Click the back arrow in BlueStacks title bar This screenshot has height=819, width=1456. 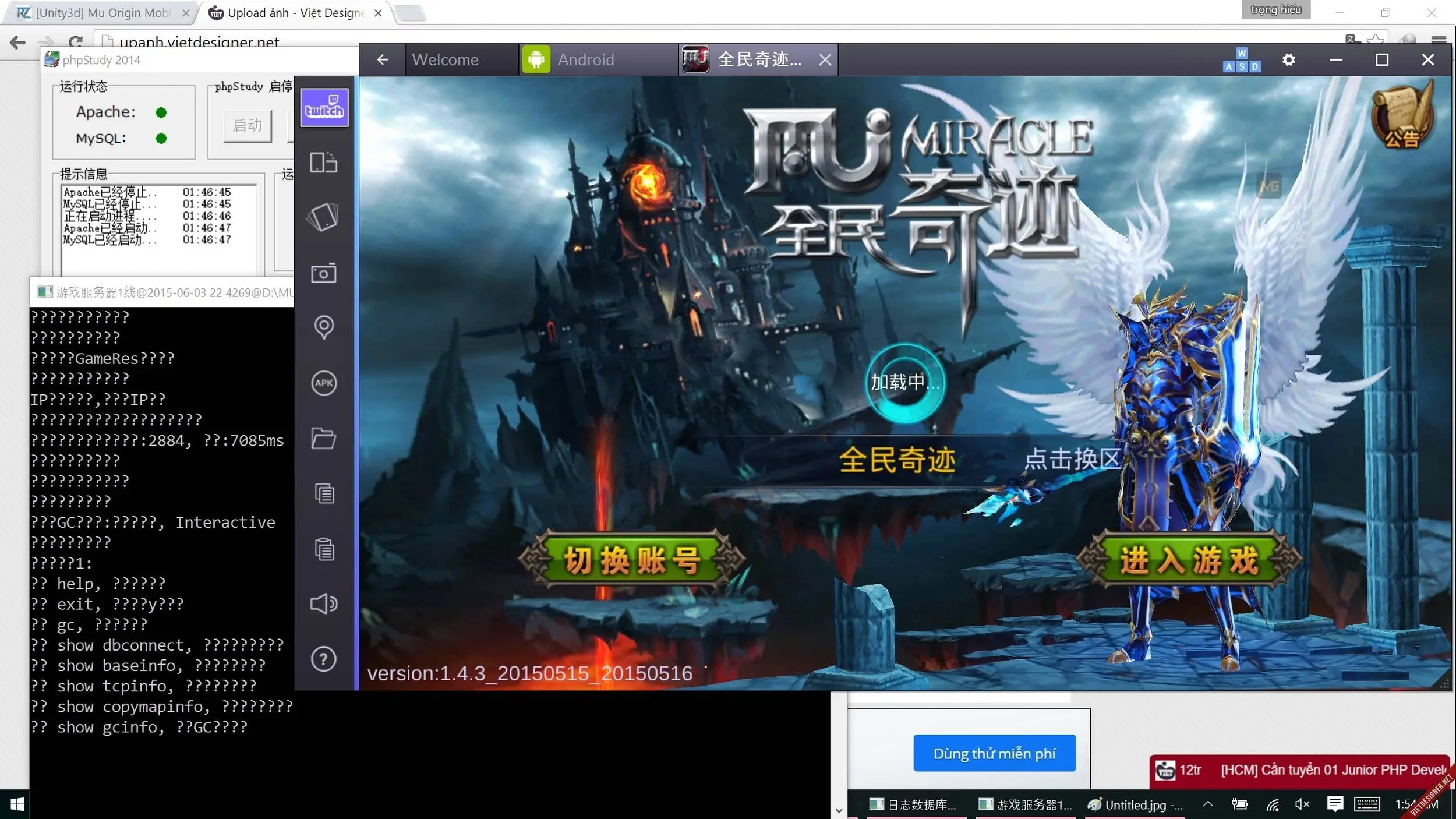pyautogui.click(x=382, y=59)
